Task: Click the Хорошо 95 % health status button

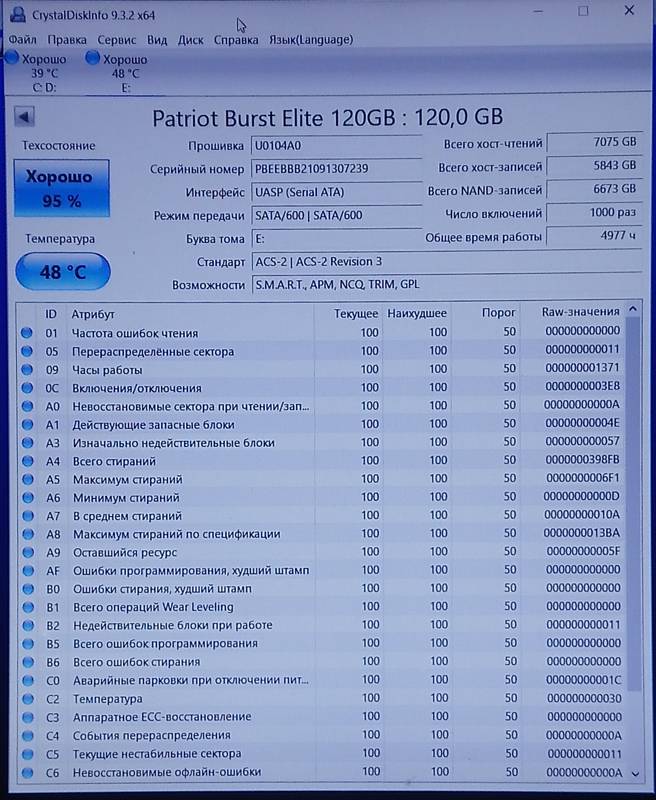Action: pyautogui.click(x=63, y=188)
